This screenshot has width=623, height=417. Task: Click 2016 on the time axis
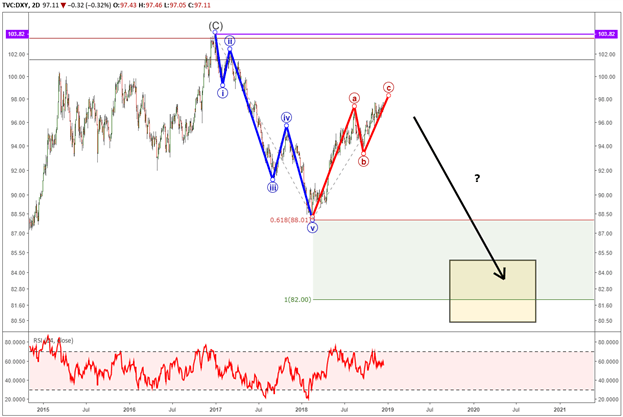click(x=129, y=409)
